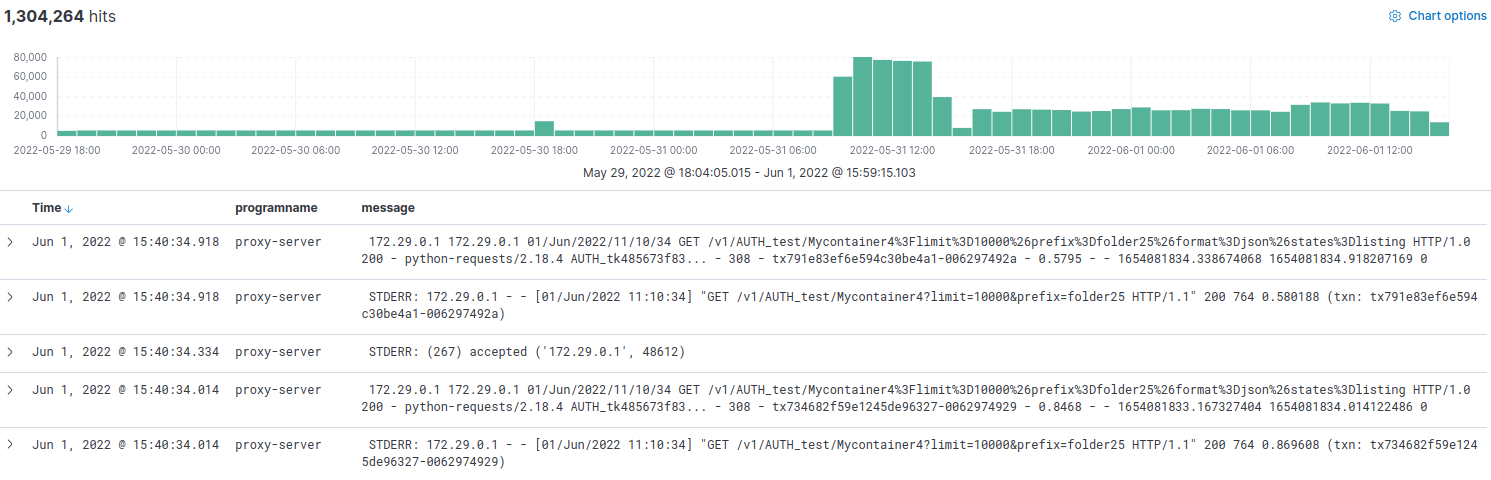1491x480 pixels.
Task: Expand the STDERR row with duration 0.580188
Action: (10, 297)
